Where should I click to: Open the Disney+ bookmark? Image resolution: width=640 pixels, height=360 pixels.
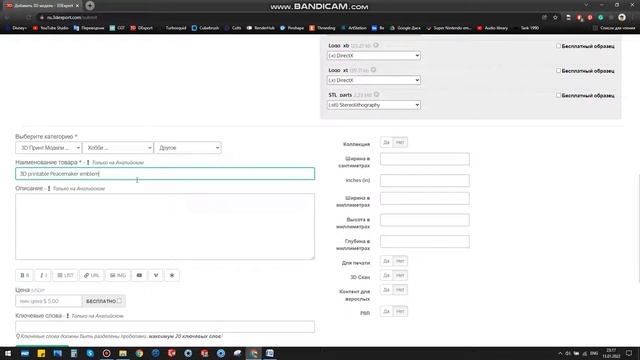(16, 28)
